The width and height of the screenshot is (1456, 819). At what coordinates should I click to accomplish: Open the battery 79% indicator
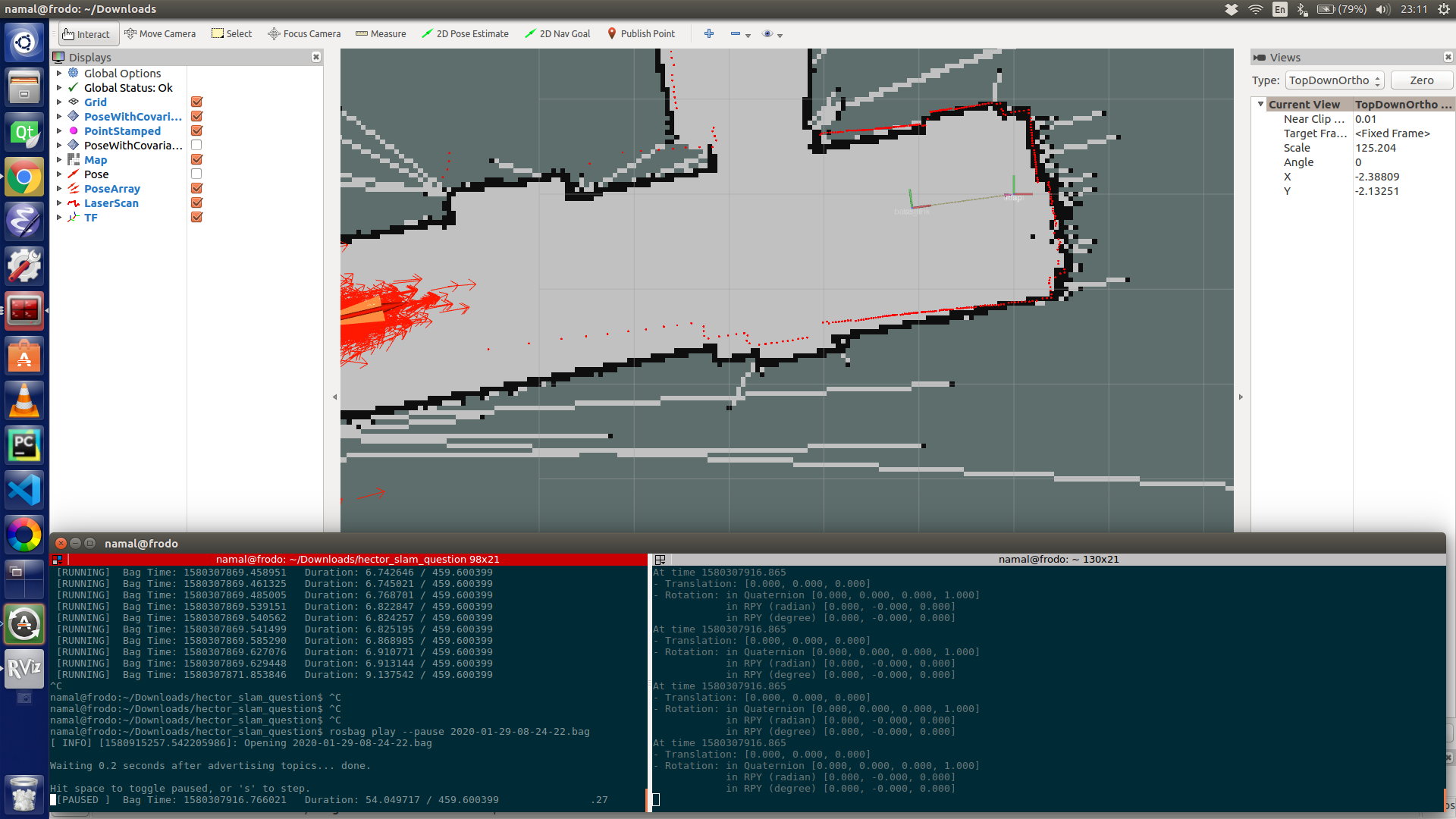coord(1341,9)
